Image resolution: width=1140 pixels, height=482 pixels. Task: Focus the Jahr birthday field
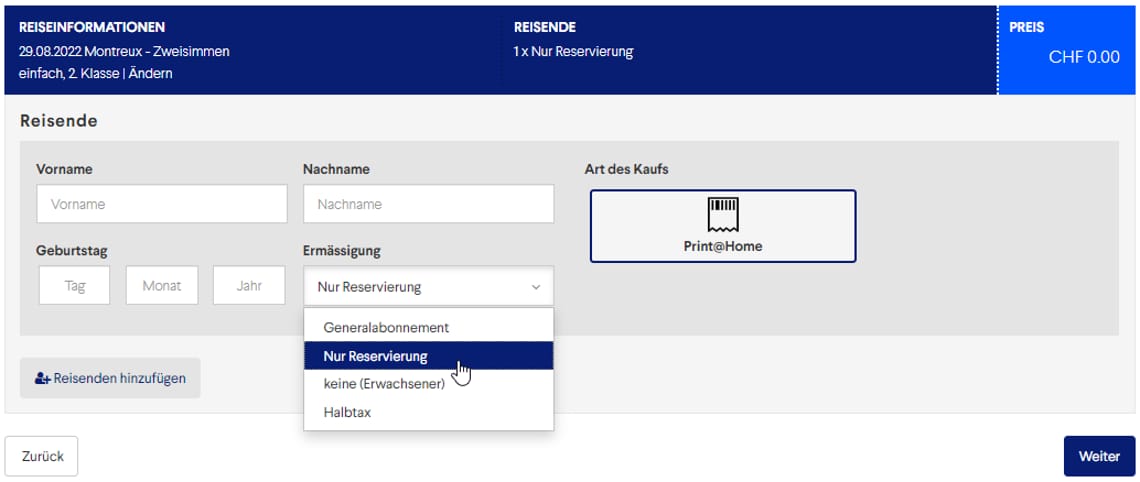249,286
